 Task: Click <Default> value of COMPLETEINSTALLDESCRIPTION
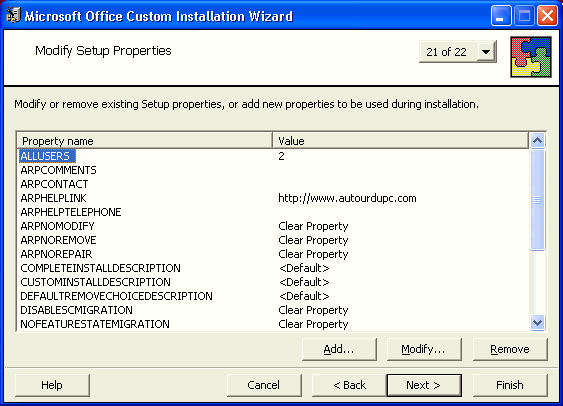click(x=304, y=268)
